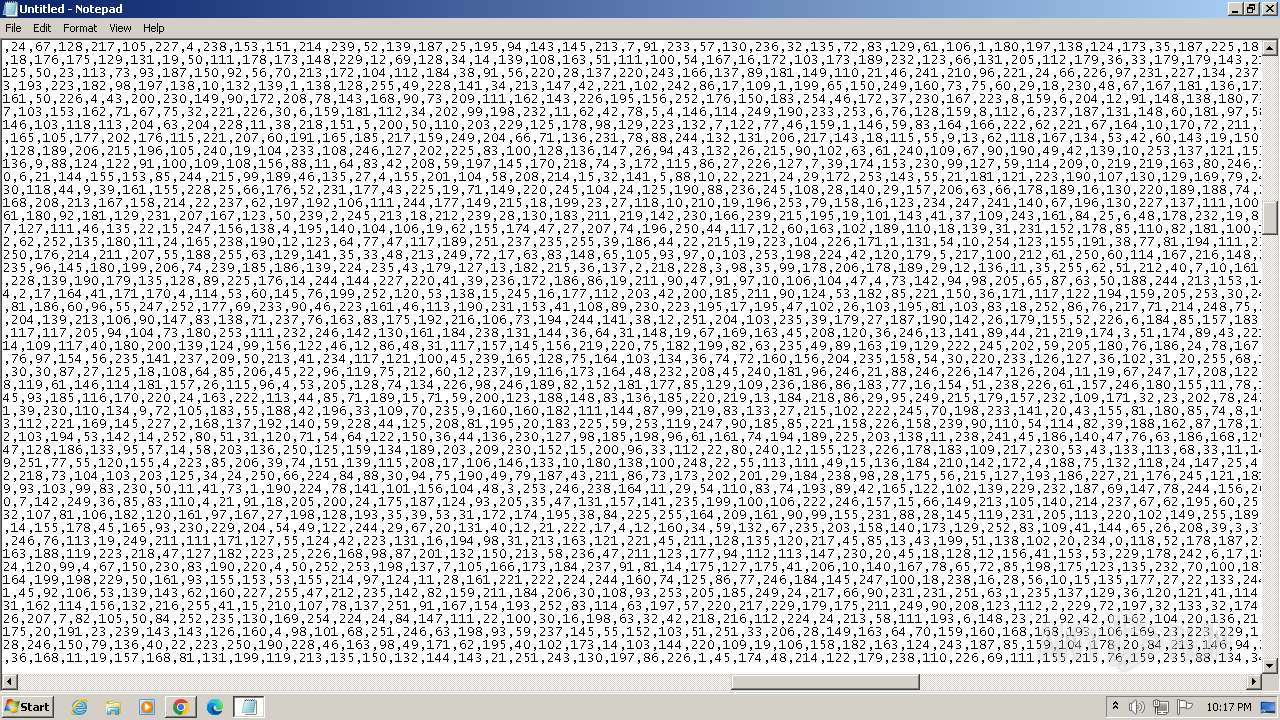Click the title text "Untitled - Notepad"
Screen dimensions: 1280x720
click(70, 9)
